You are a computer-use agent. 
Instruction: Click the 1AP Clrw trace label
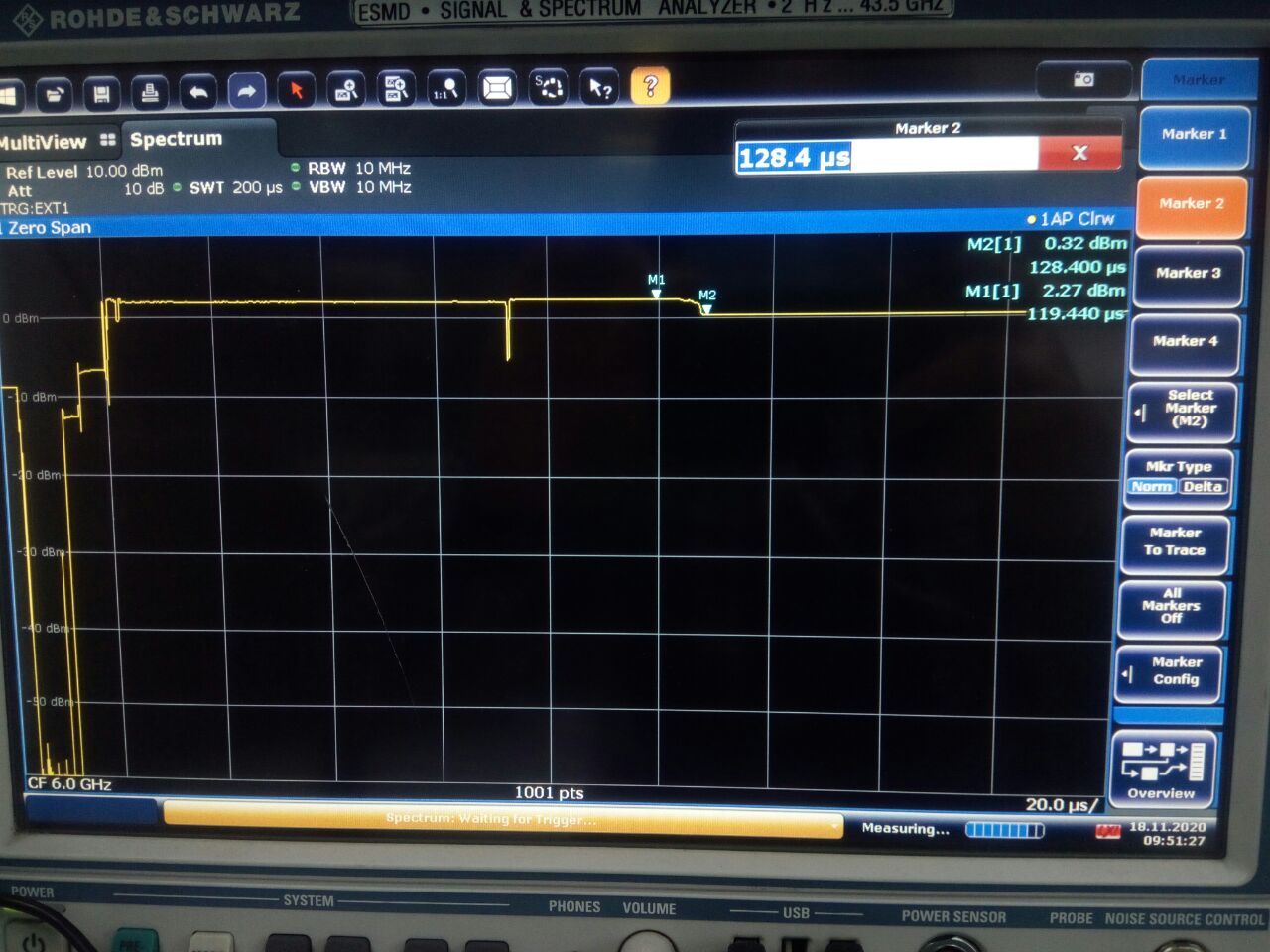tap(1072, 219)
